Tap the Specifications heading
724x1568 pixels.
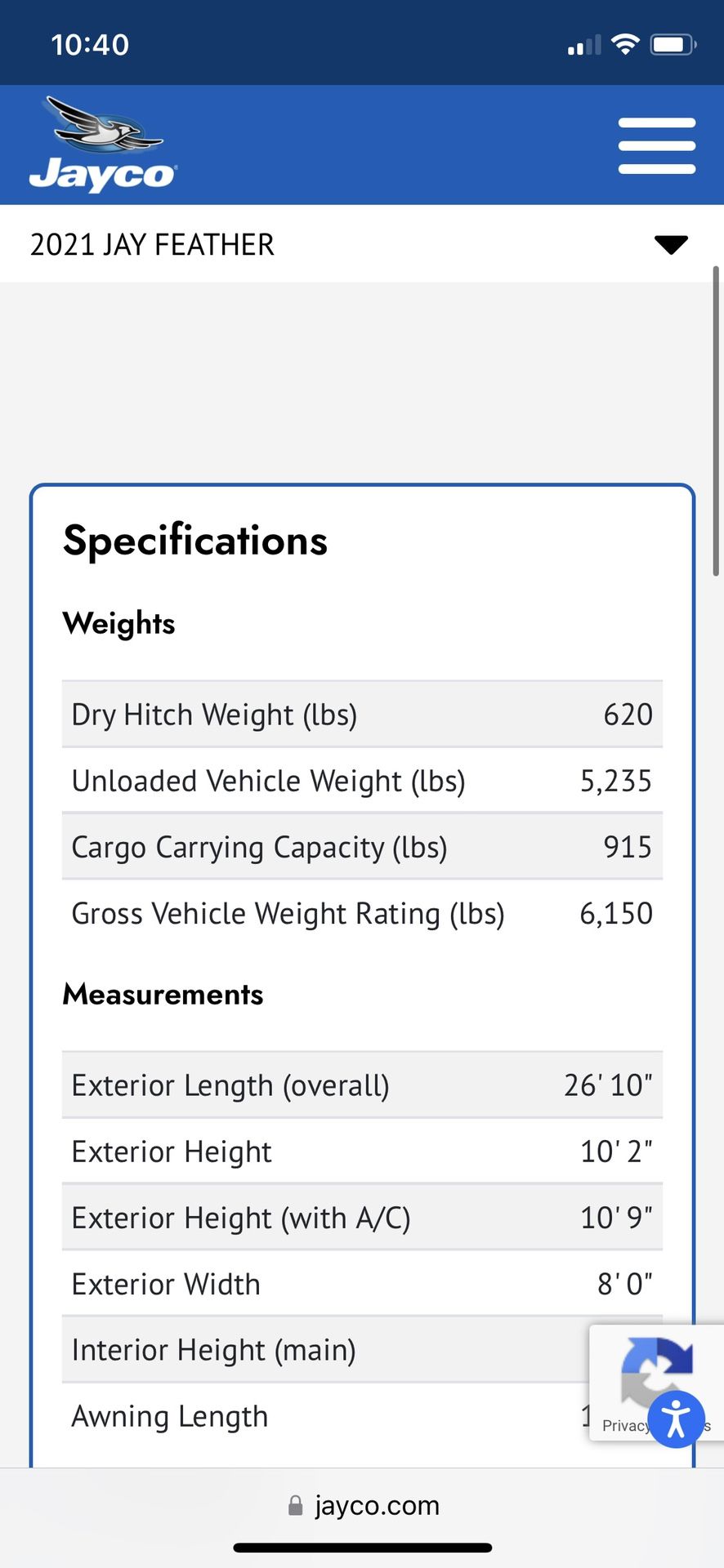tap(195, 541)
